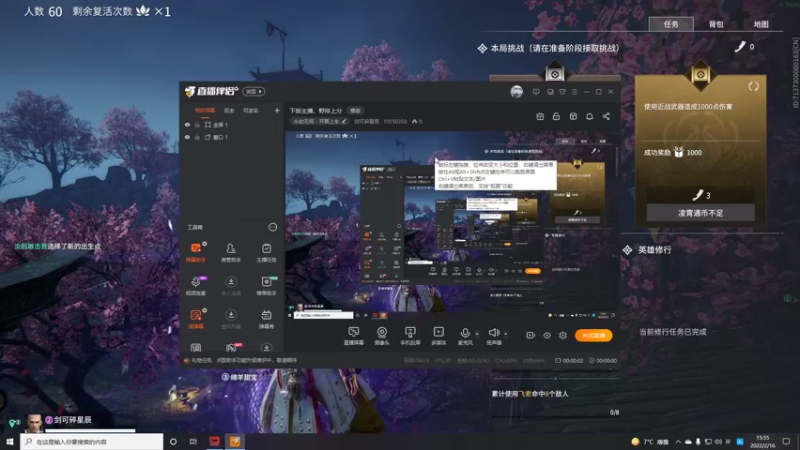Image resolution: width=800 pixels, height=450 pixels.
Task: Add the 摄像头 camera source
Action: pos(382,336)
